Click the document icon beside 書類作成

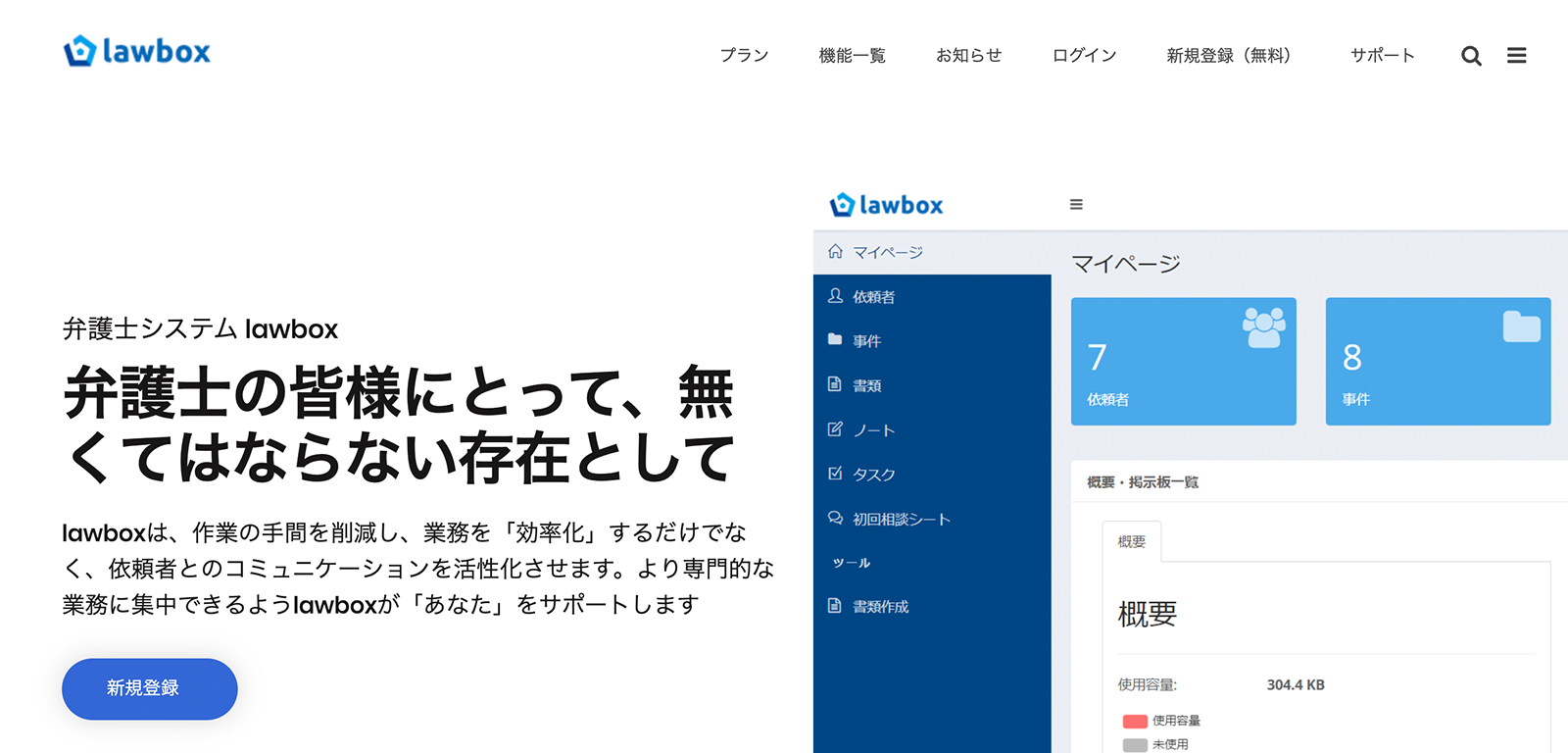pos(835,606)
